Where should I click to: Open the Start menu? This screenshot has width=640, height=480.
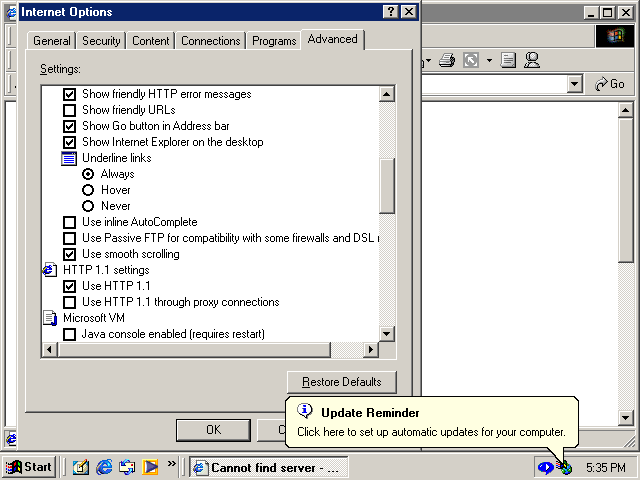tap(29, 467)
